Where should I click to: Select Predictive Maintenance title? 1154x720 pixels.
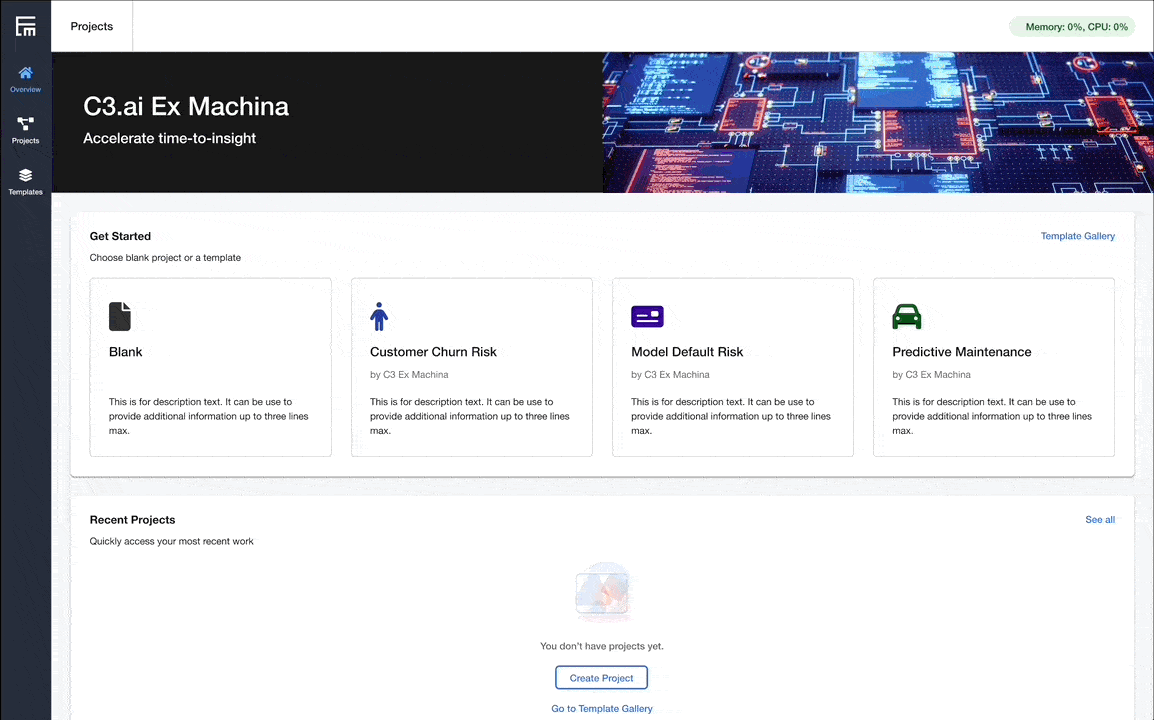point(962,352)
